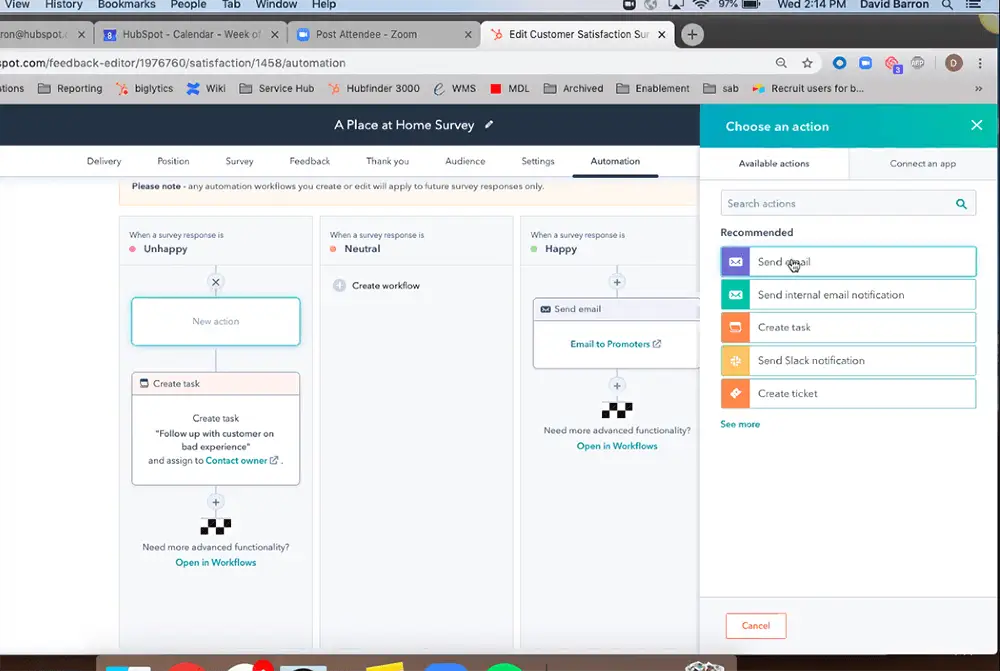
Task: Add step below the Create task card
Action: [215, 502]
